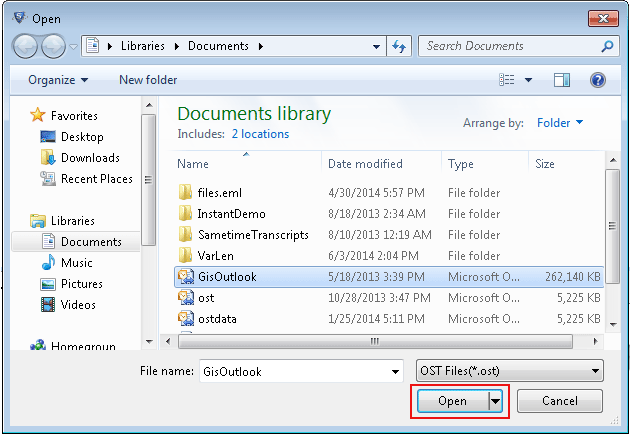Click the refresh icon beside address bar
Screen dimensions: 630x434
coord(399,46)
